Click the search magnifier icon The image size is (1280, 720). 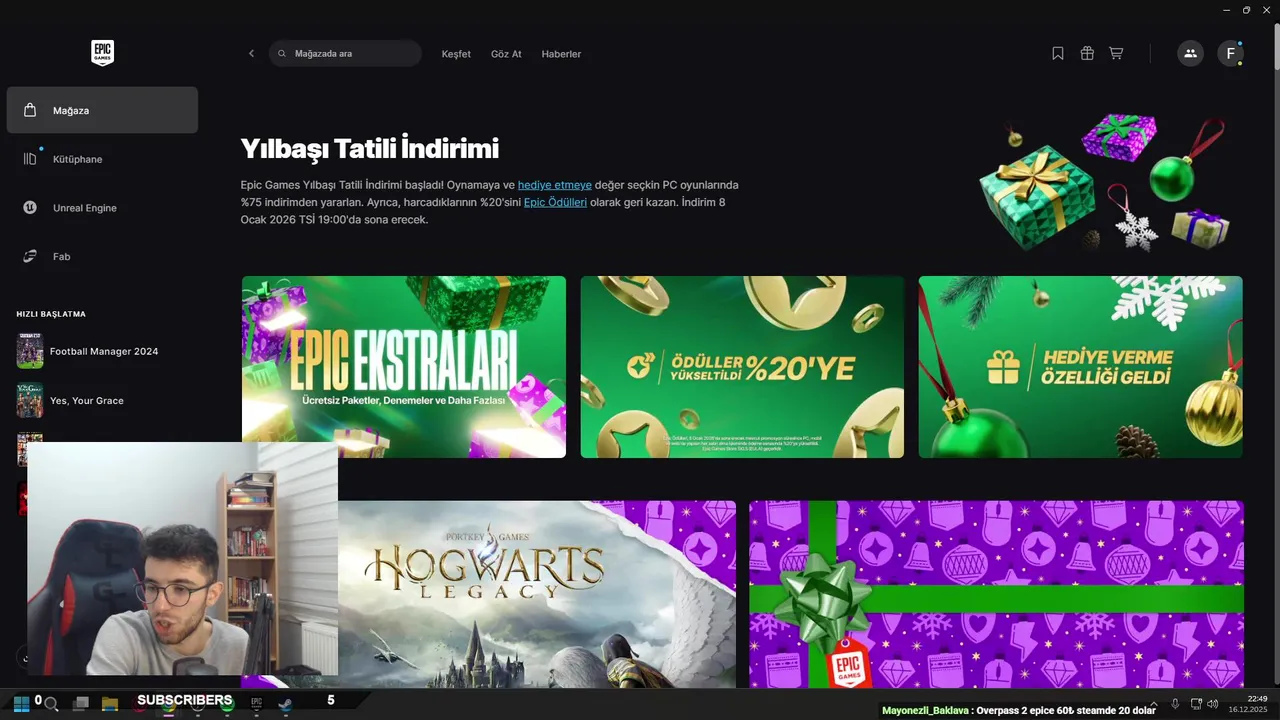pyautogui.click(x=282, y=54)
